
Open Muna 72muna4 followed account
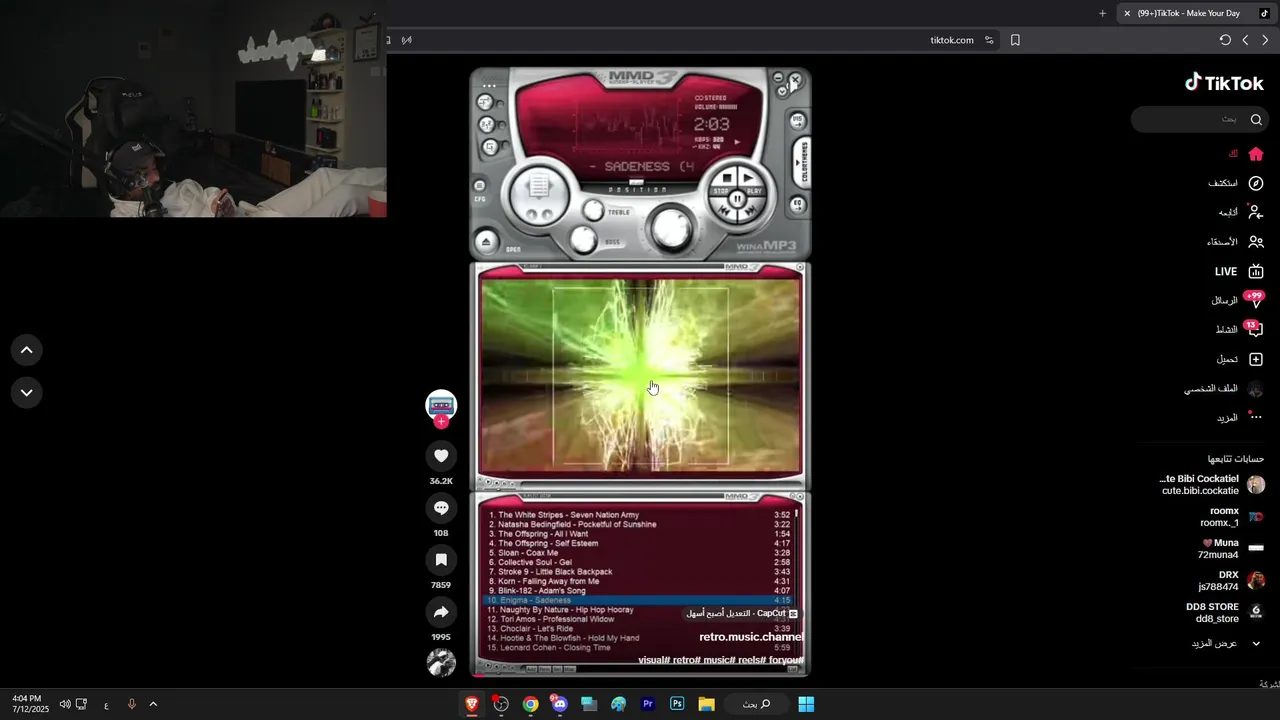click(x=1231, y=549)
